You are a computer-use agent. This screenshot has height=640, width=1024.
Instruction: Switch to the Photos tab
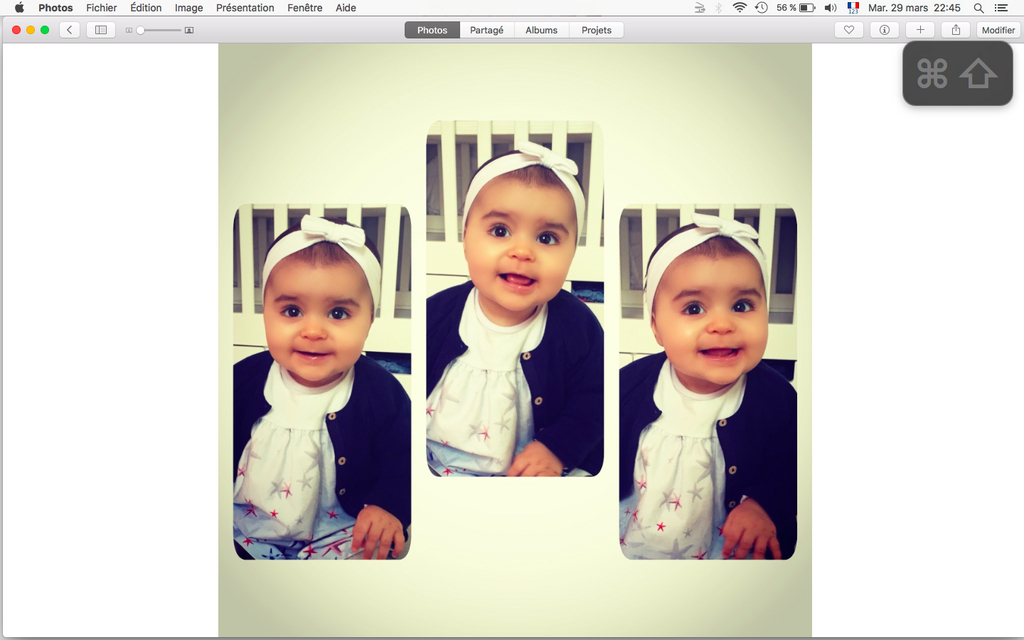432,30
